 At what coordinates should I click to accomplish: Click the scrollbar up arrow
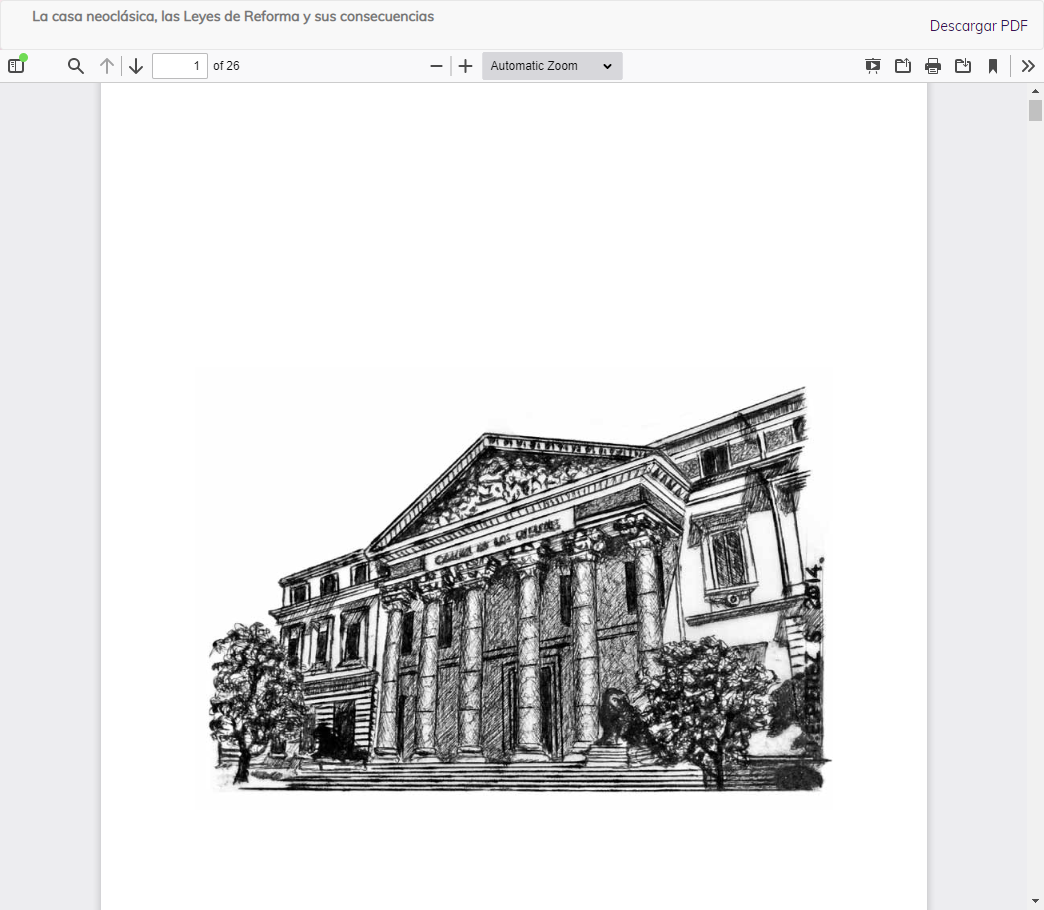click(x=1035, y=91)
